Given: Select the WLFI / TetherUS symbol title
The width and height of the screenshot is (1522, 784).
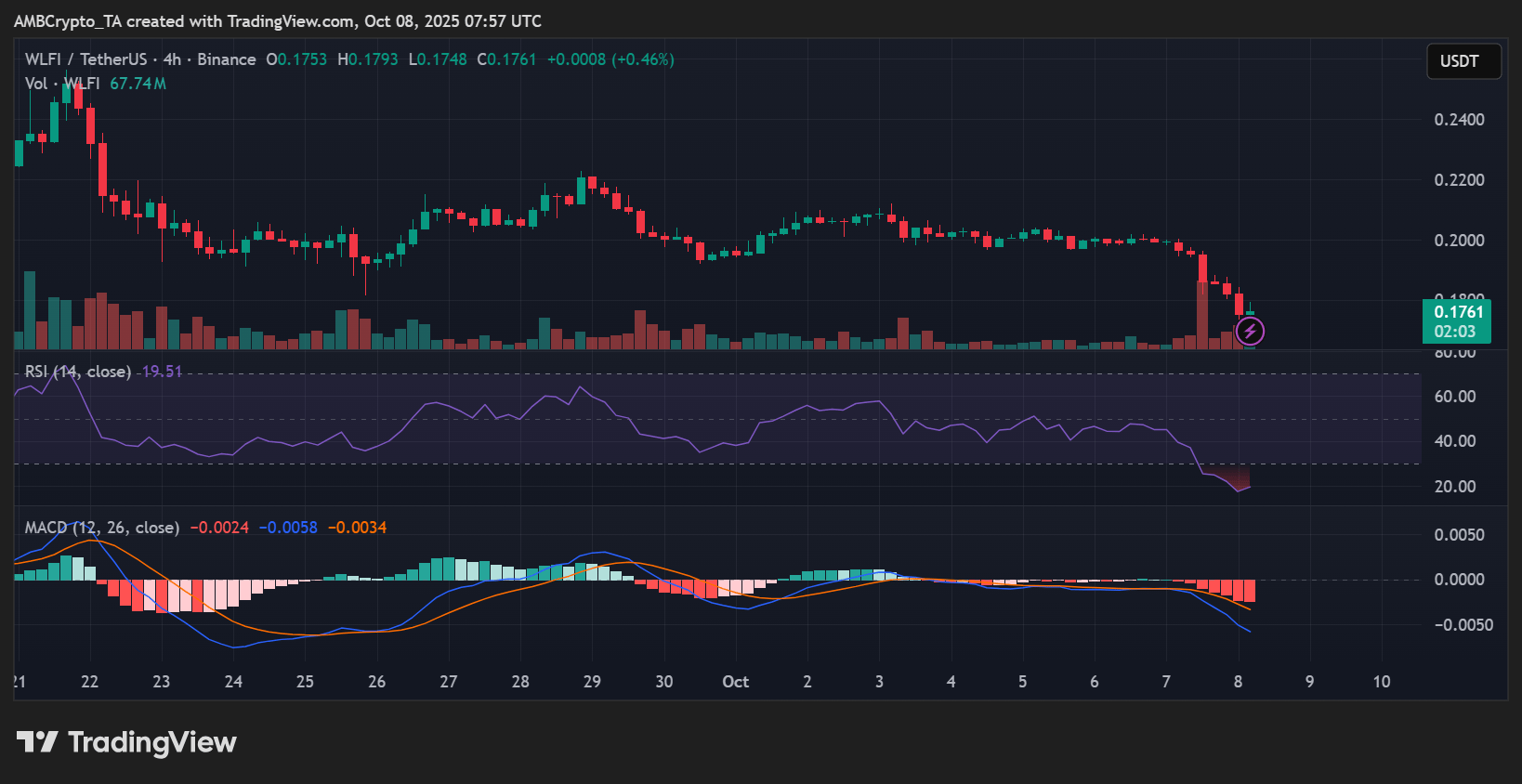Looking at the screenshot, I should coord(85,59).
